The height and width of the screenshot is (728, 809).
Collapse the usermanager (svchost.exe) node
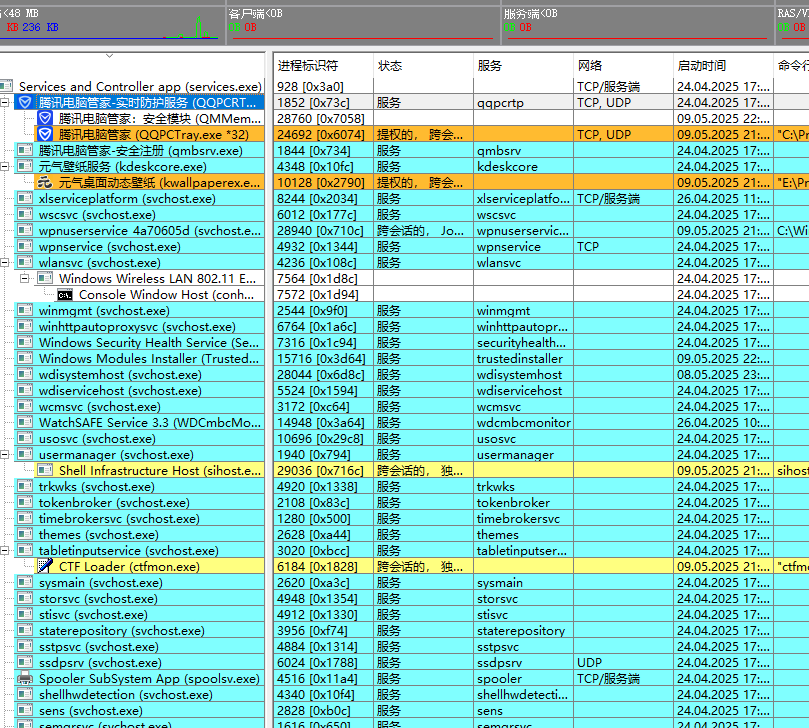tap(6, 455)
